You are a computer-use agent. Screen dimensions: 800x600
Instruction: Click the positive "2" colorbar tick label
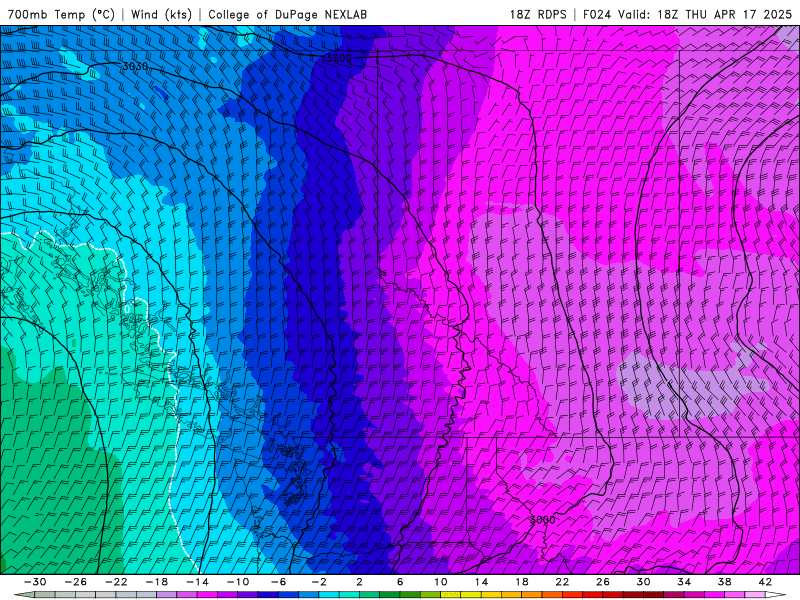(360, 582)
